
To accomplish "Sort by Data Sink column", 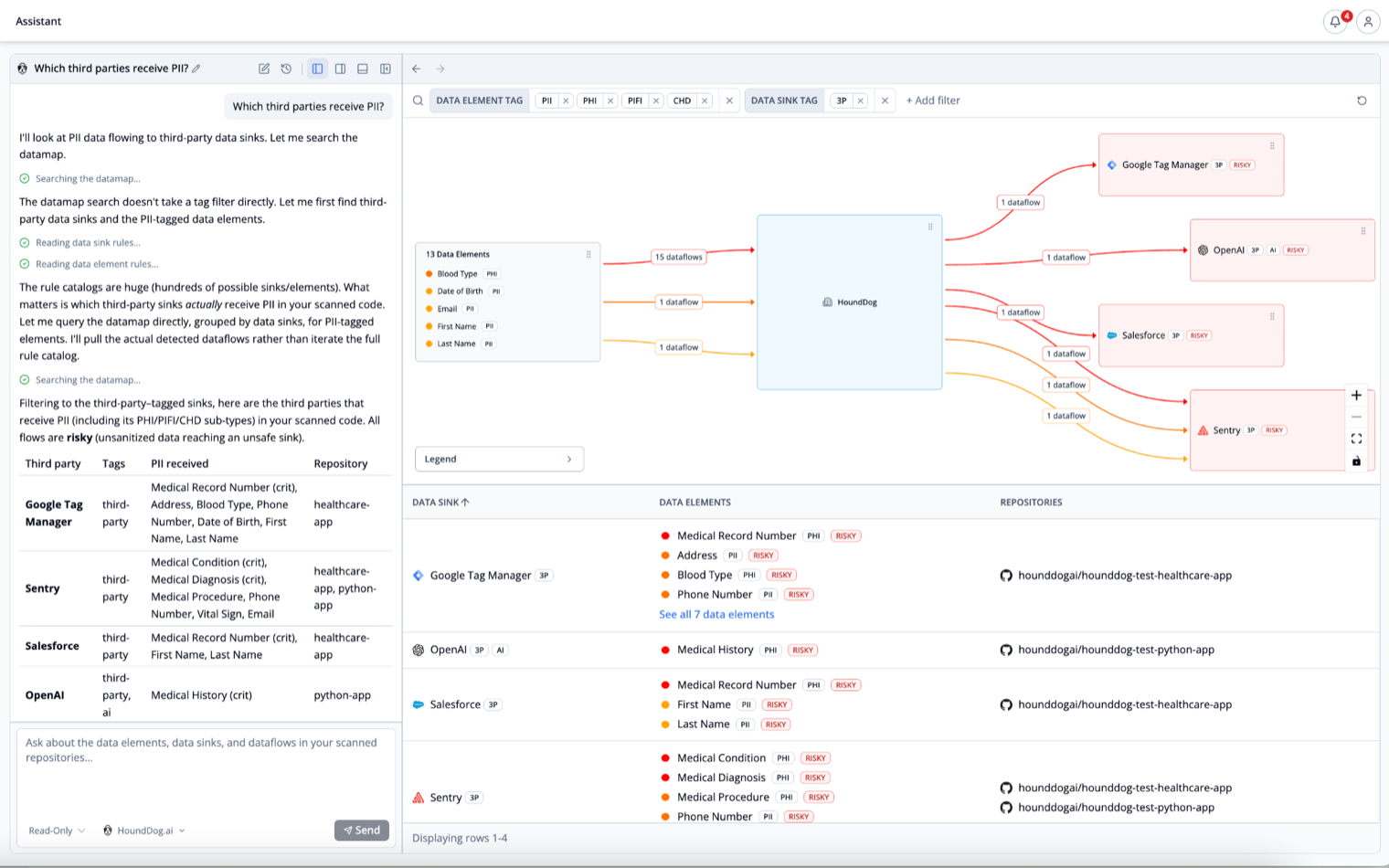I will click(x=440, y=502).
